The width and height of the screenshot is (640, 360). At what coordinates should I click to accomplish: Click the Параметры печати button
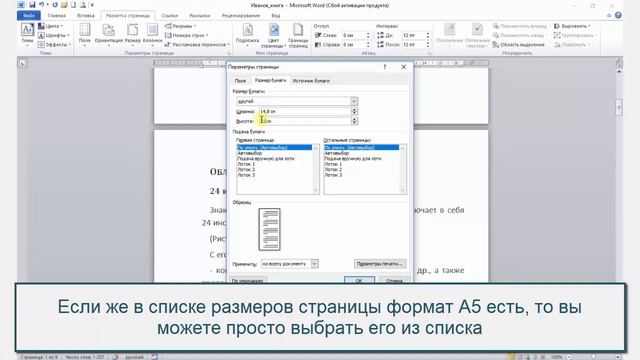(x=380, y=264)
